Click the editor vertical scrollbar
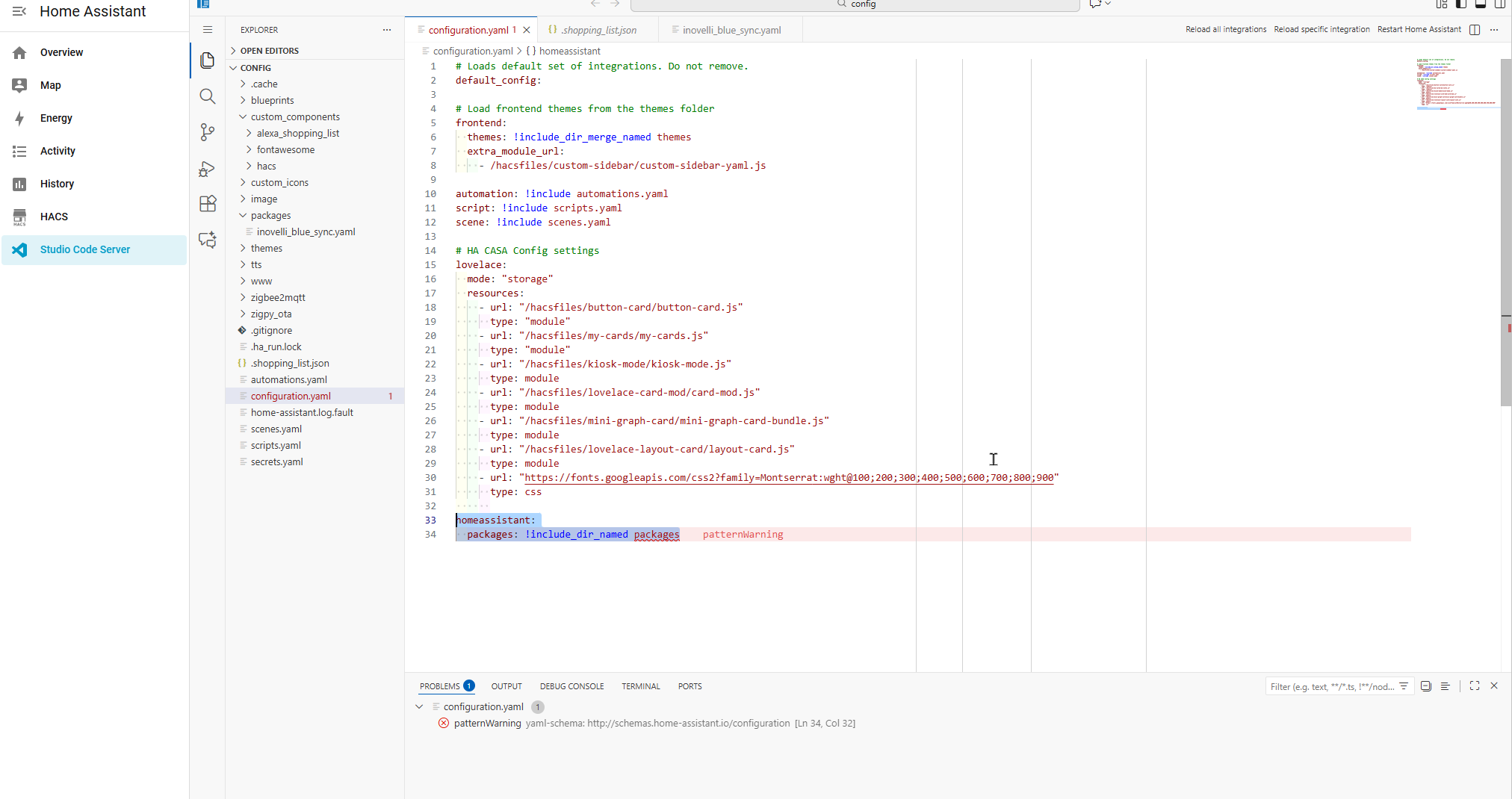The image size is (1512, 799). tap(1506, 233)
